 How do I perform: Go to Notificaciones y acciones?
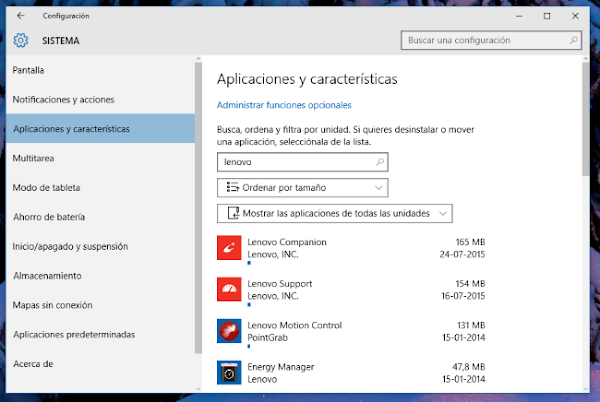100,99
